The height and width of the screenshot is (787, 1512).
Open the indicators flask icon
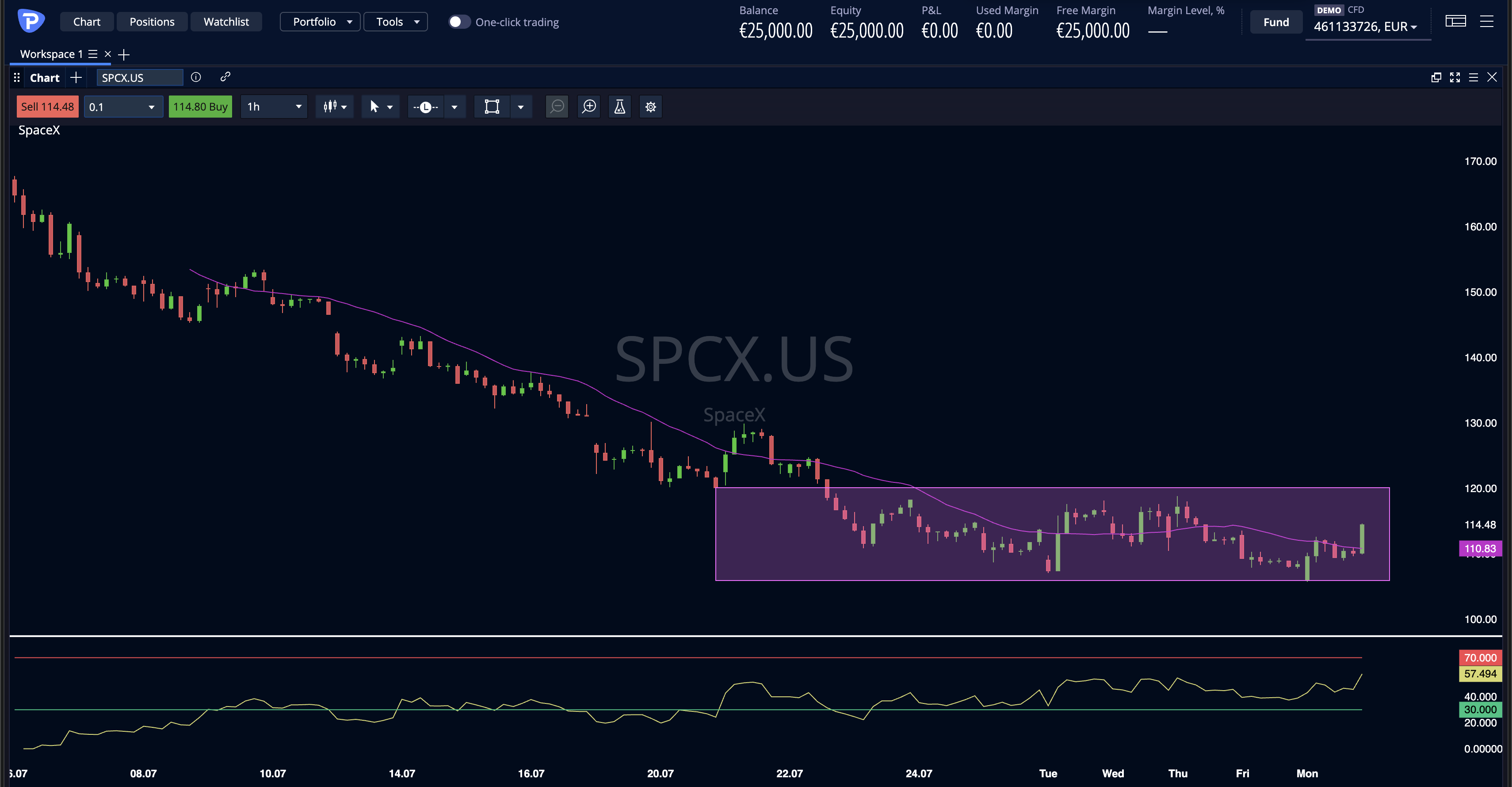pos(620,106)
